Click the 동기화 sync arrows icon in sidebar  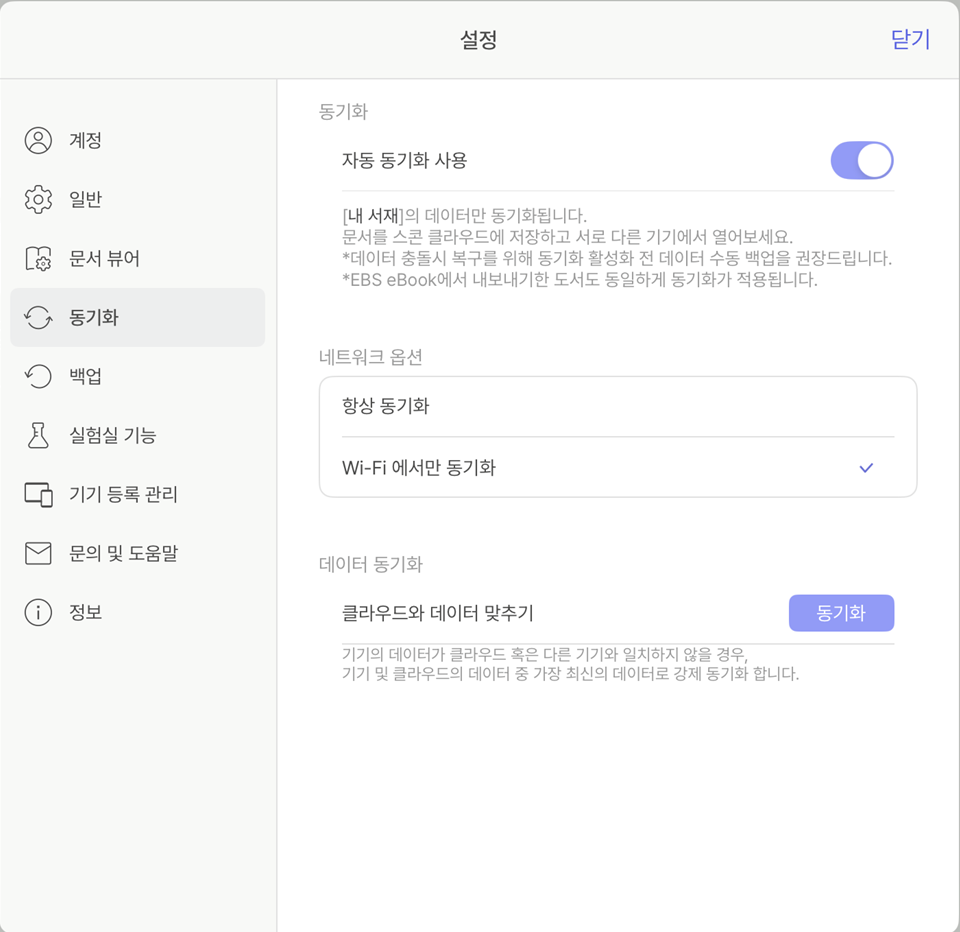38,318
